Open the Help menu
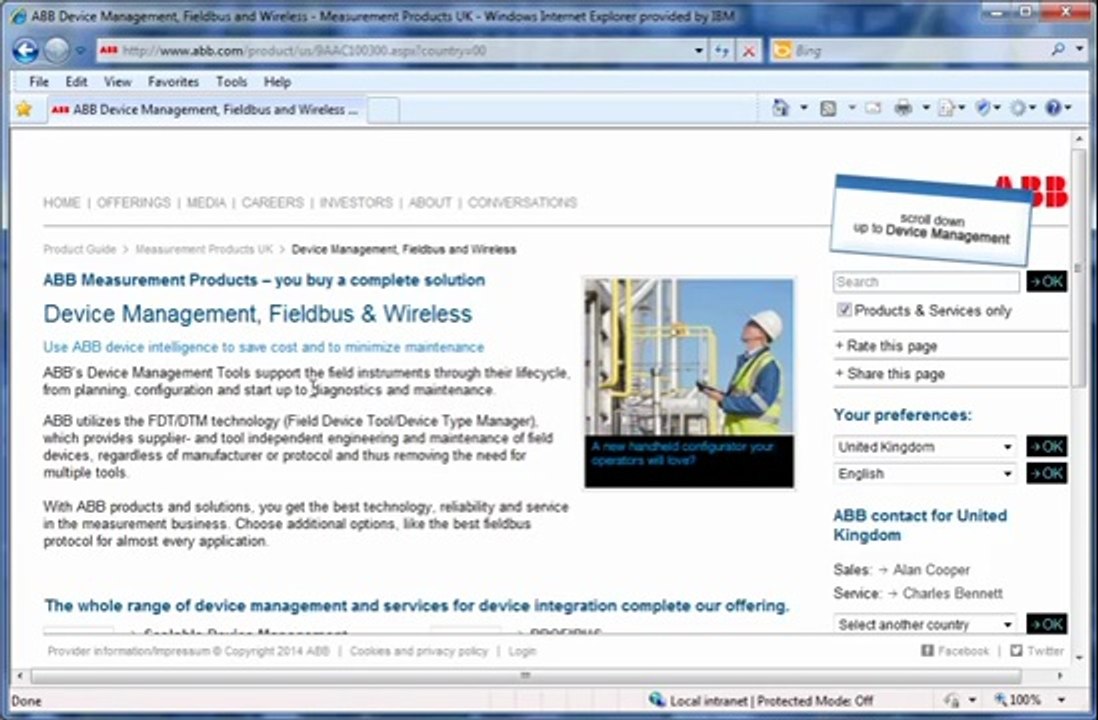 (x=277, y=82)
